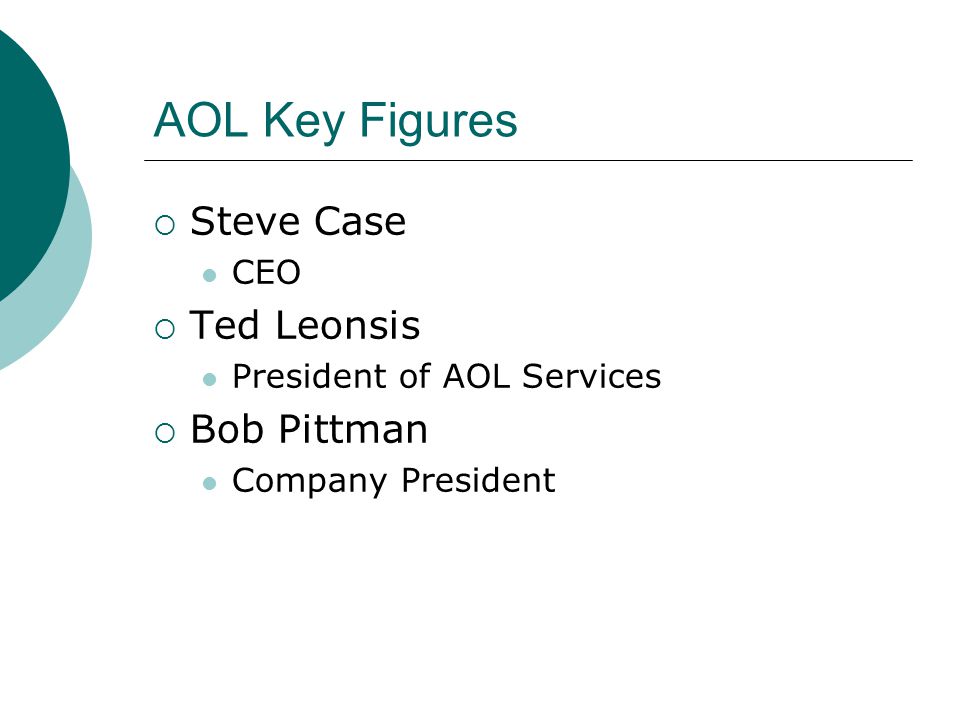Click the dark teal circle decoration
The height and width of the screenshot is (720, 960).
coord(28,159)
